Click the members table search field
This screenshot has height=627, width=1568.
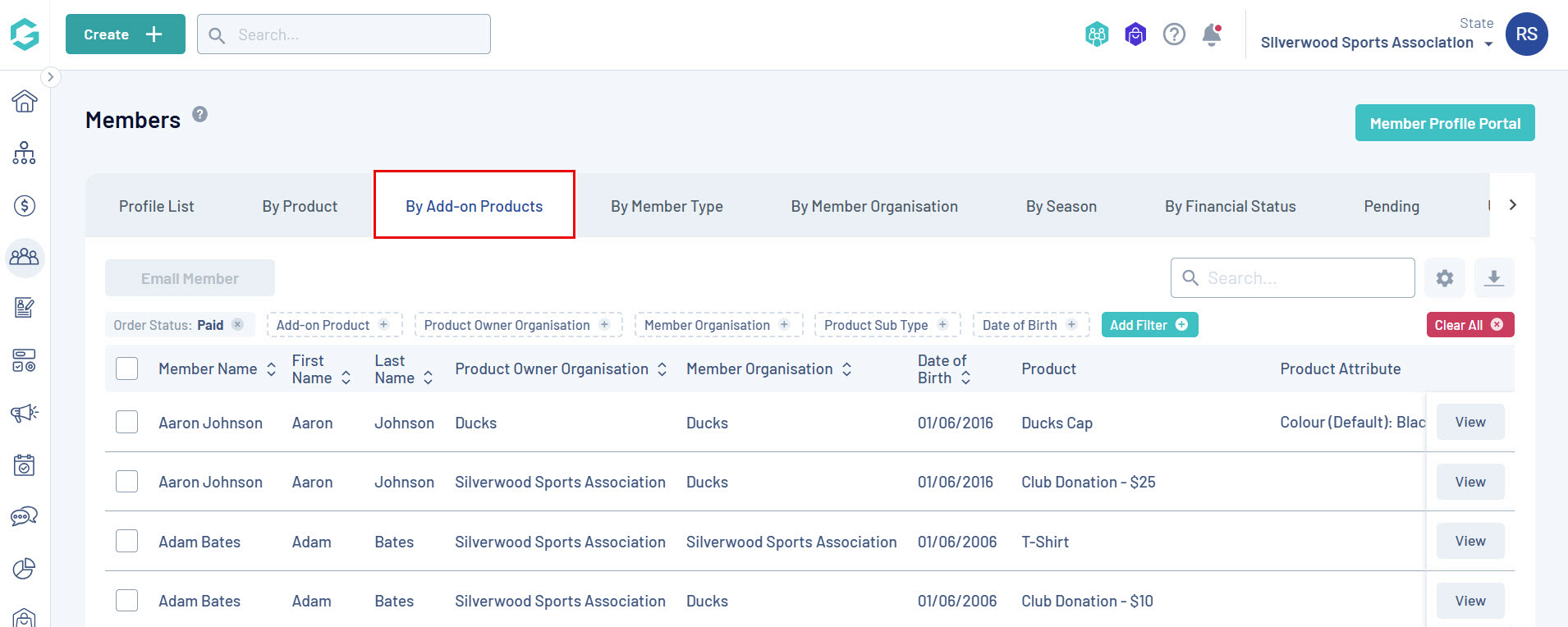click(x=1305, y=278)
